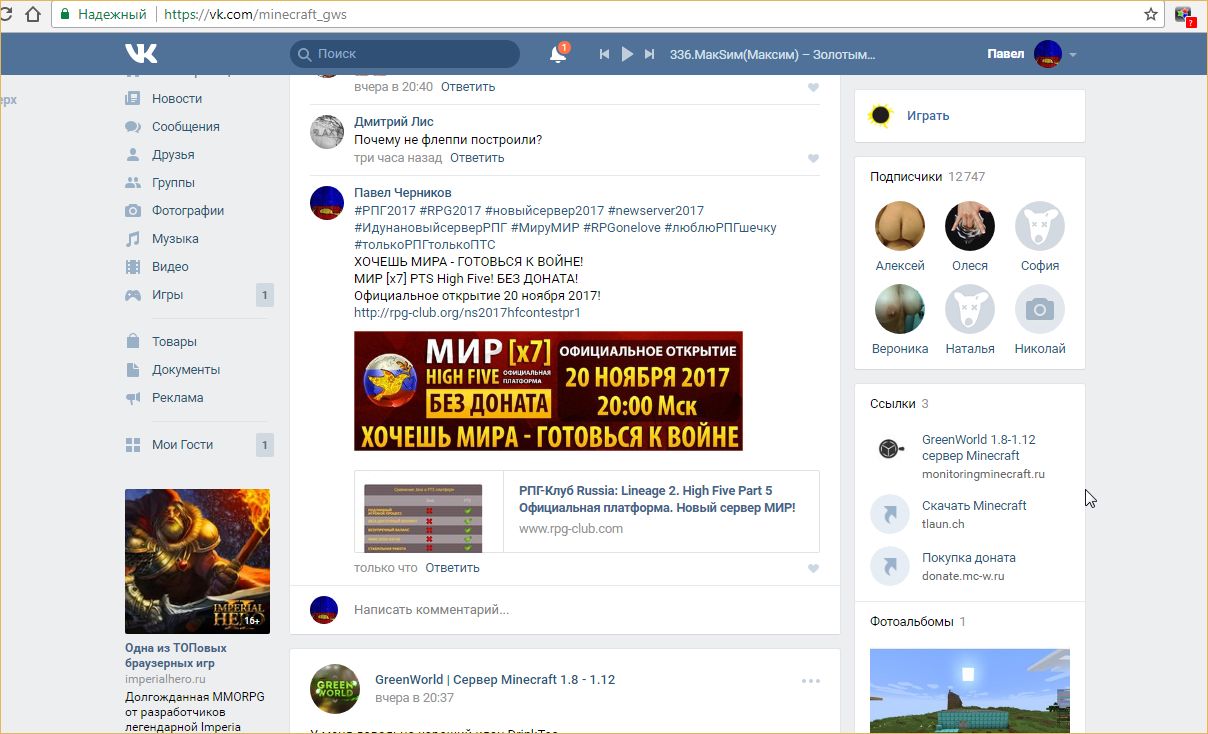This screenshot has width=1208, height=734.
Task: Click the VK logo in header
Action: click(141, 53)
